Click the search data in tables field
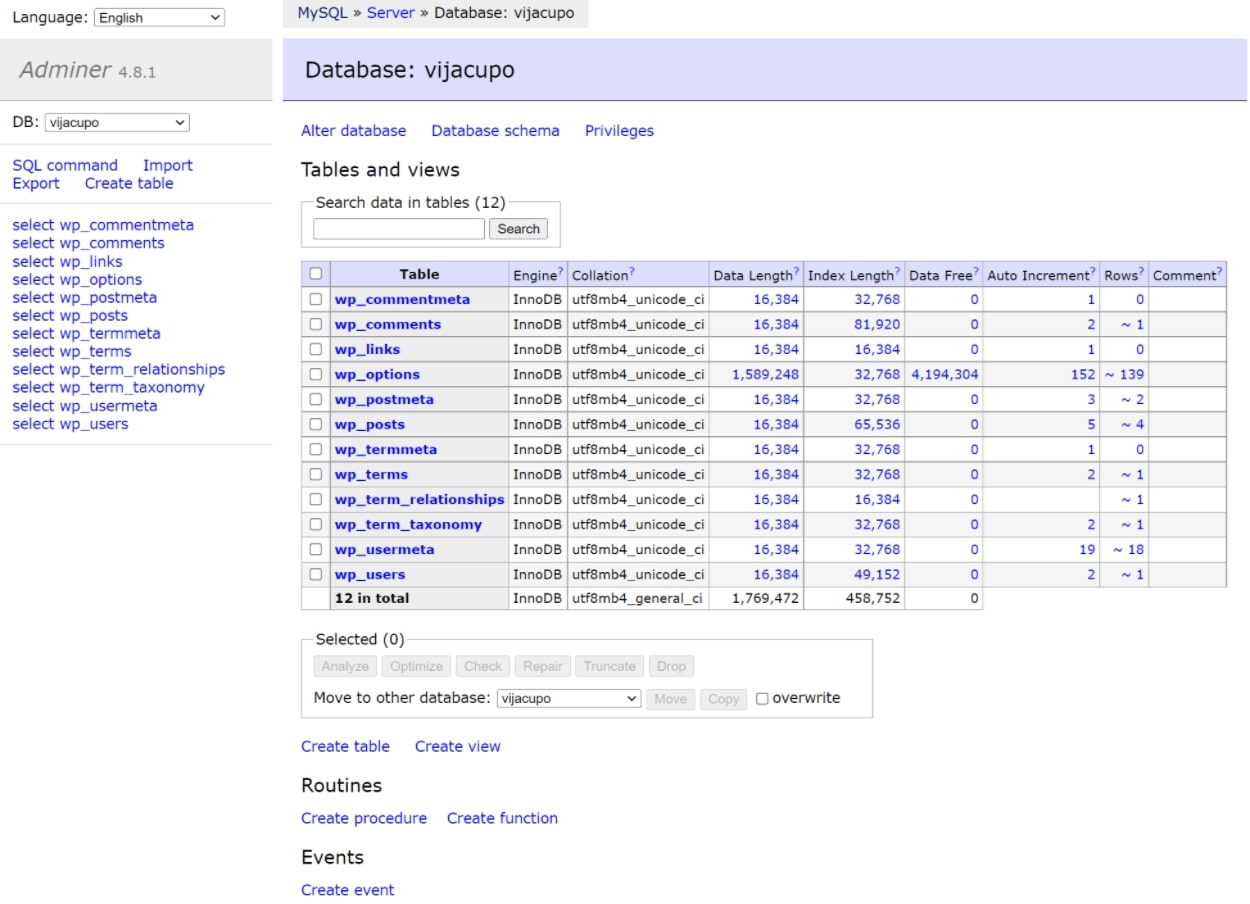Viewport: 1250px width, 904px height. pos(399,229)
